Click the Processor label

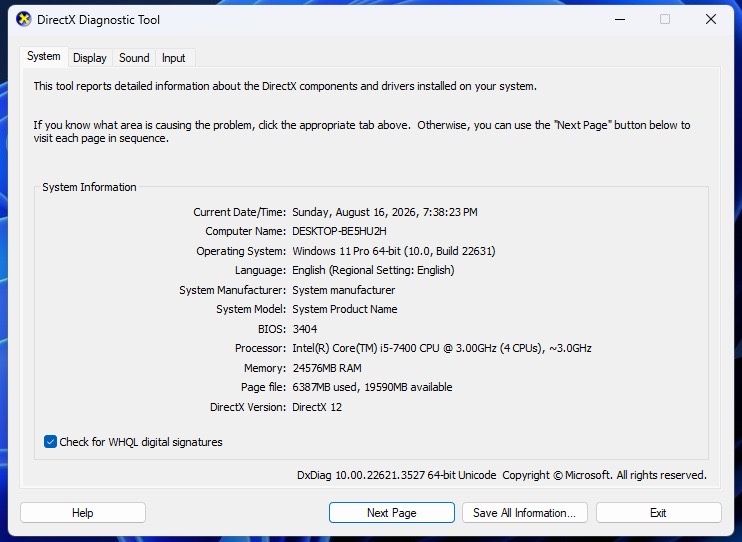261,348
